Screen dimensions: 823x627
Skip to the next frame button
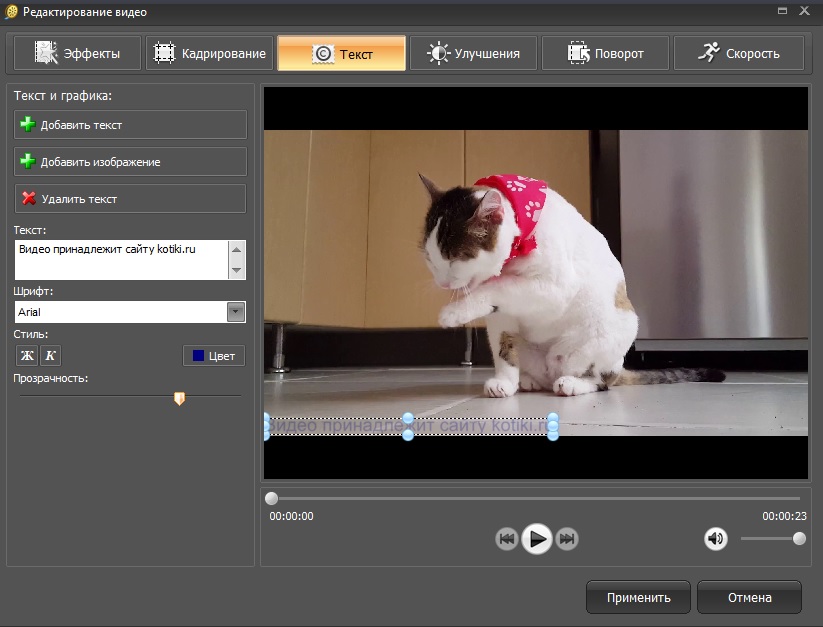[x=567, y=539]
